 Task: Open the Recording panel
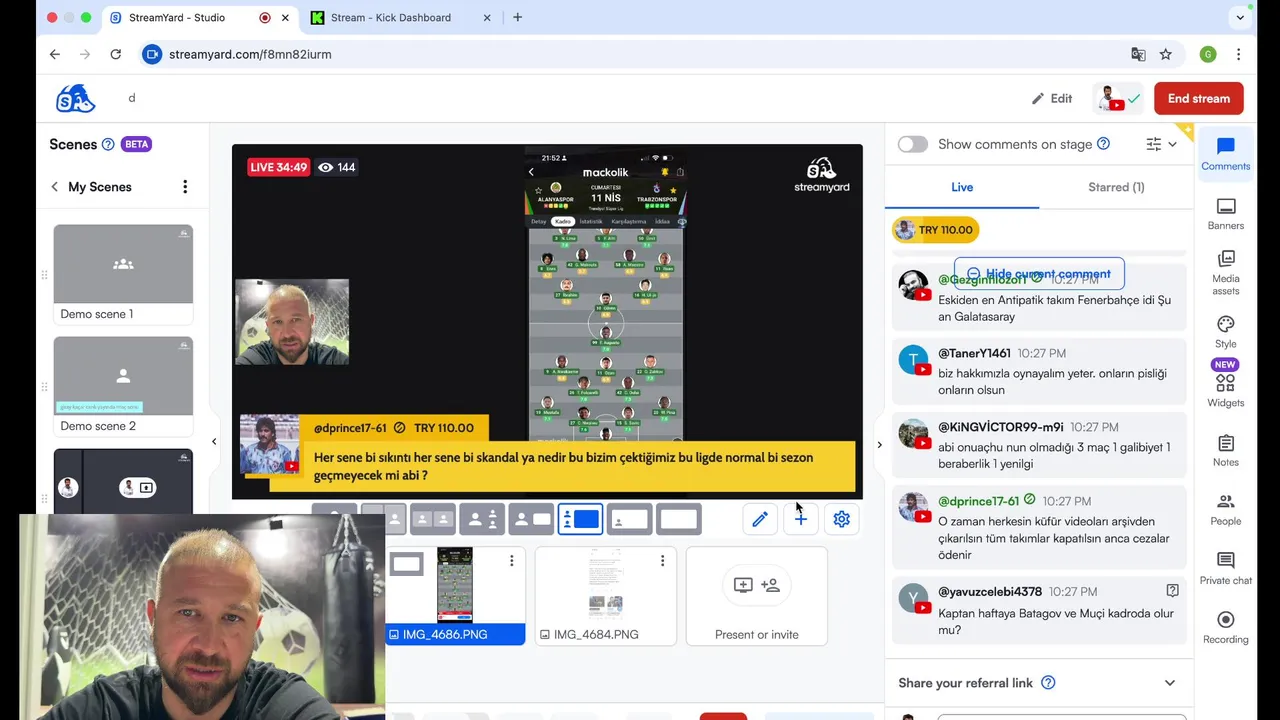point(1226,627)
